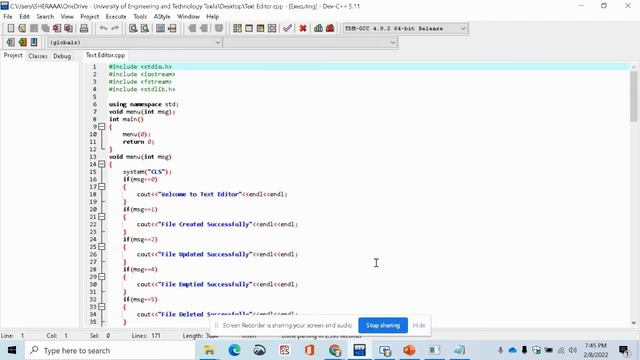Screen dimensions: 640x360
Task: Click the code line '#include <stdlib.h>'
Action: [142, 89]
